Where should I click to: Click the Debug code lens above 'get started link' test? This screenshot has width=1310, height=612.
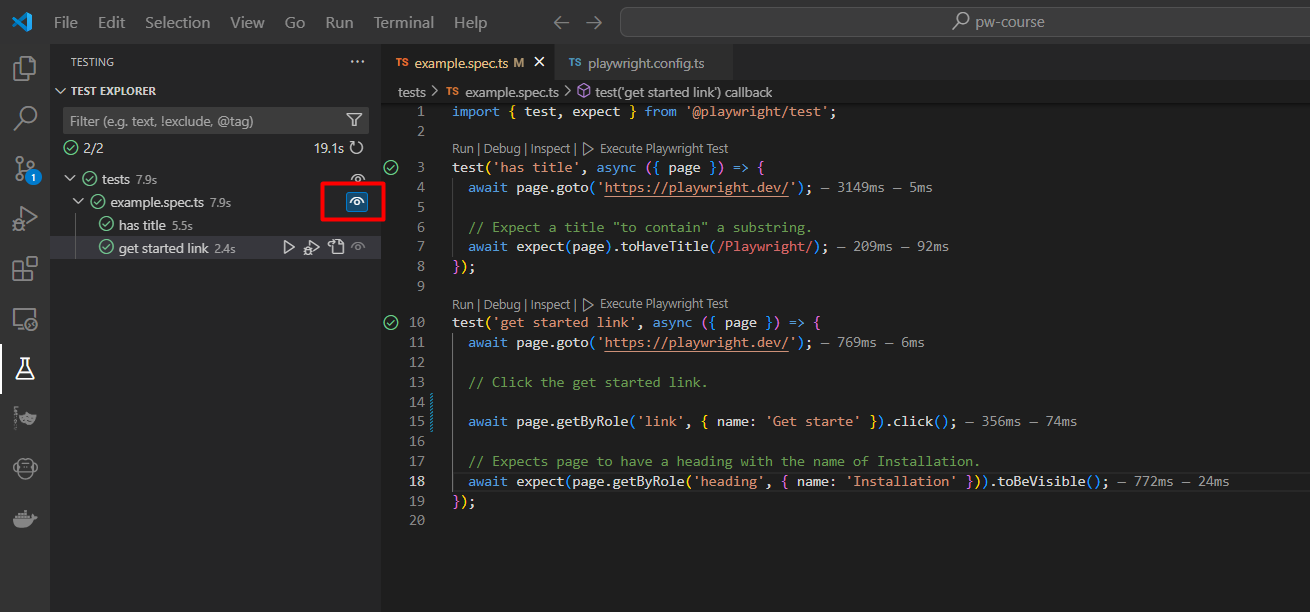(x=502, y=304)
